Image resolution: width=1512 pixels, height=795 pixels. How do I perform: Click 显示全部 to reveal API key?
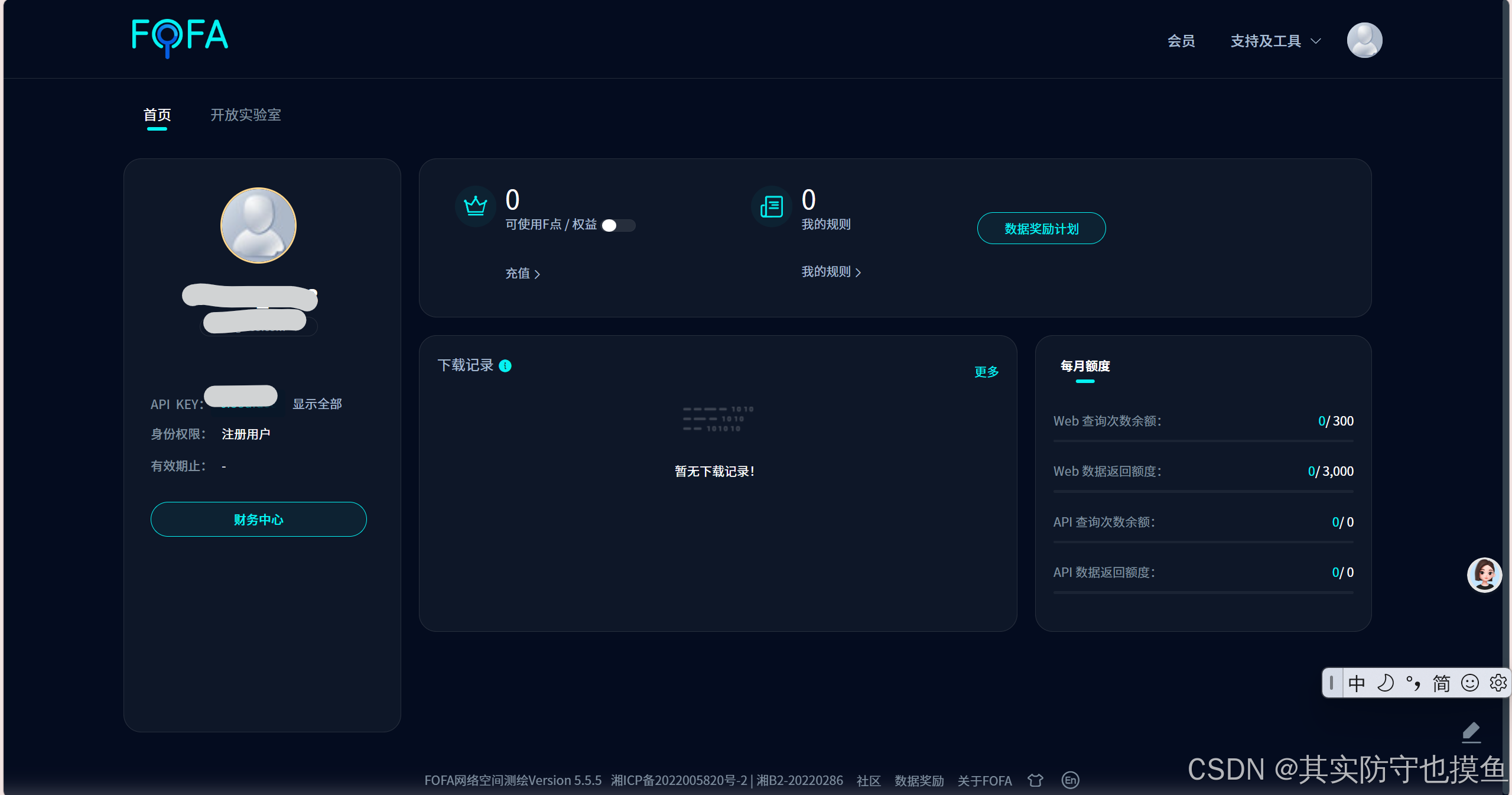[317, 404]
